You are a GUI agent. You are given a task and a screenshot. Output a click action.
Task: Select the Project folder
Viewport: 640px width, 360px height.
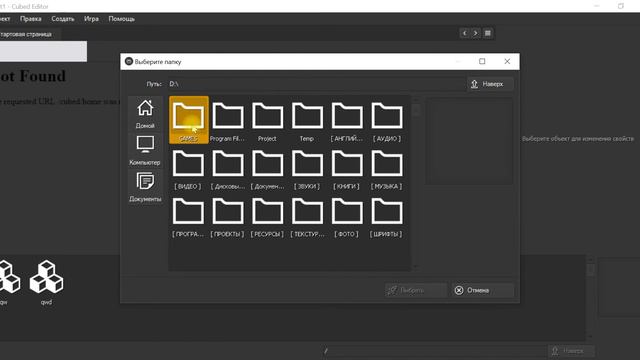coord(267,120)
